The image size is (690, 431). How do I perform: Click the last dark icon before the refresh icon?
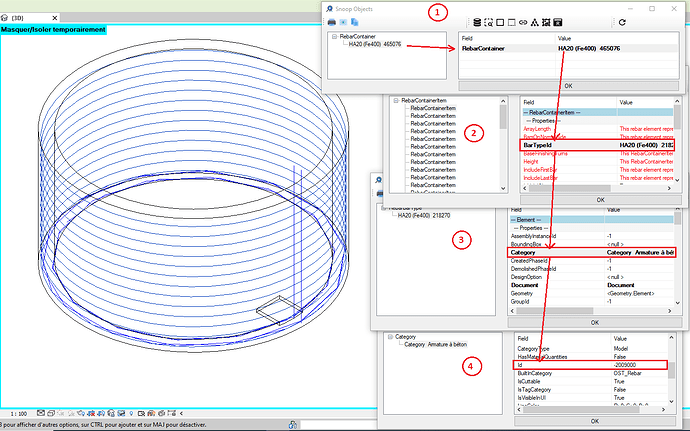[x=558, y=22]
